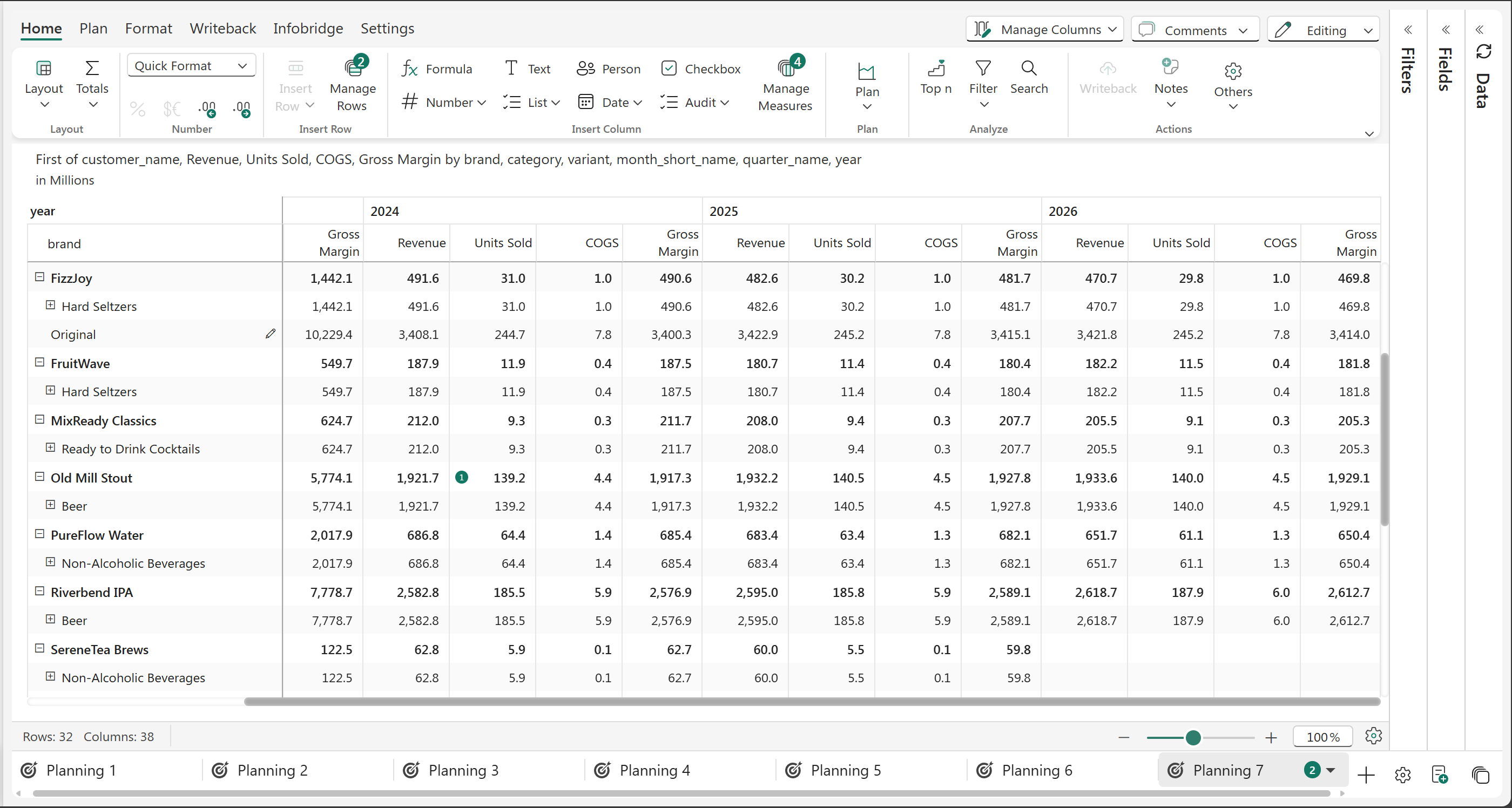
Task: Click the Manage Columns button
Action: 1044,30
